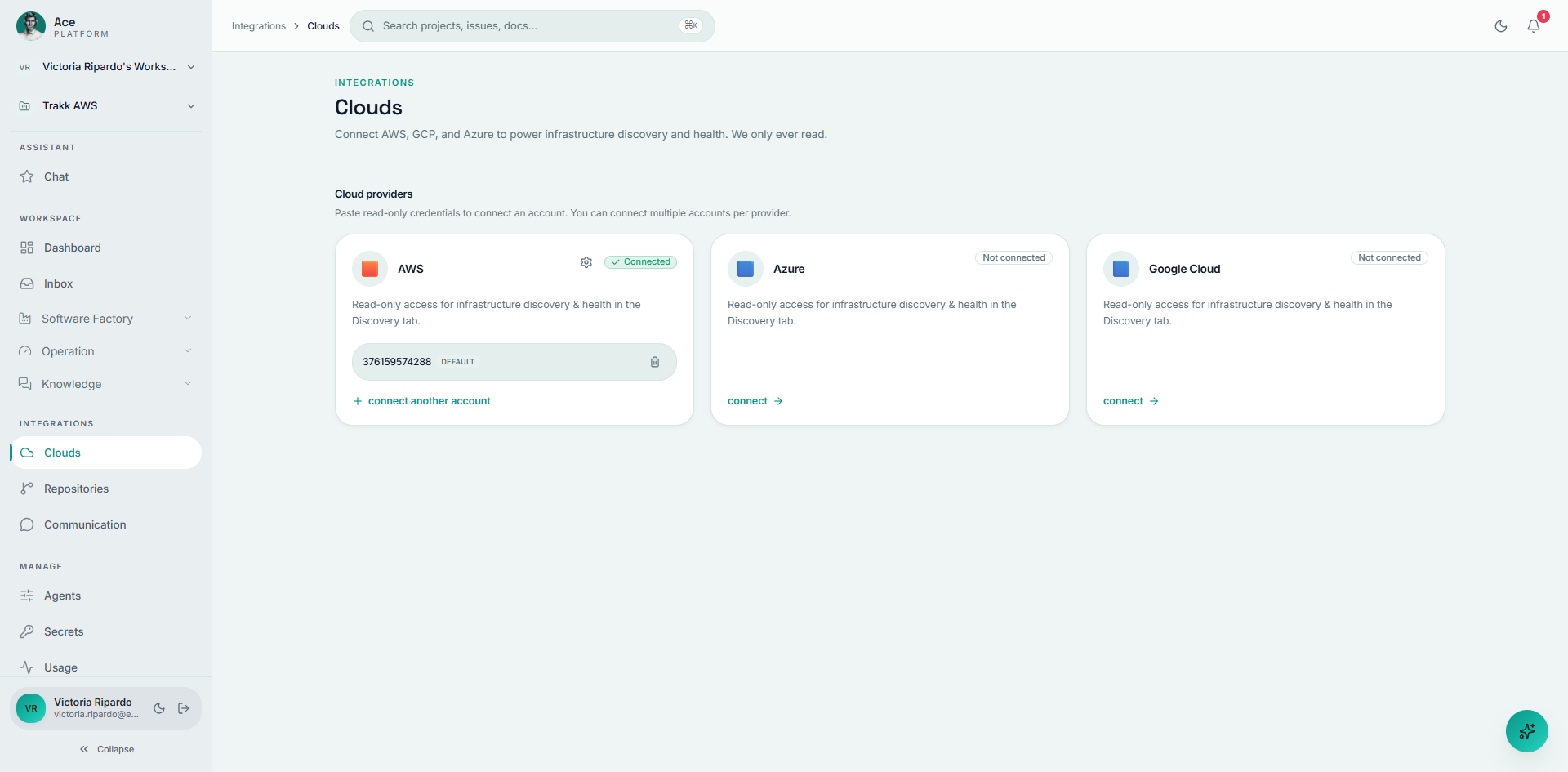Toggle dark mode moon icon in top bar
The width and height of the screenshot is (1568, 772).
(x=1501, y=26)
